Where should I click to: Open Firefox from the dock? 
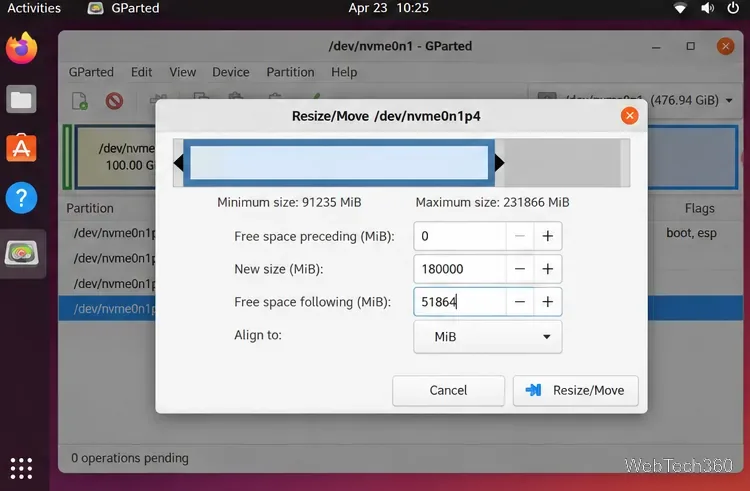point(22,48)
